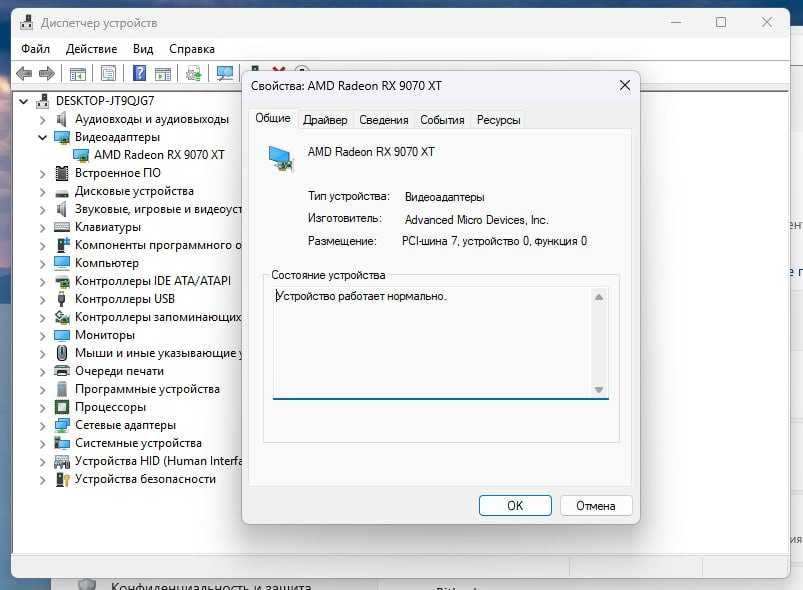This screenshot has height=590, width=803.
Task: Expand the Процессоры category
Action: [x=43, y=408]
